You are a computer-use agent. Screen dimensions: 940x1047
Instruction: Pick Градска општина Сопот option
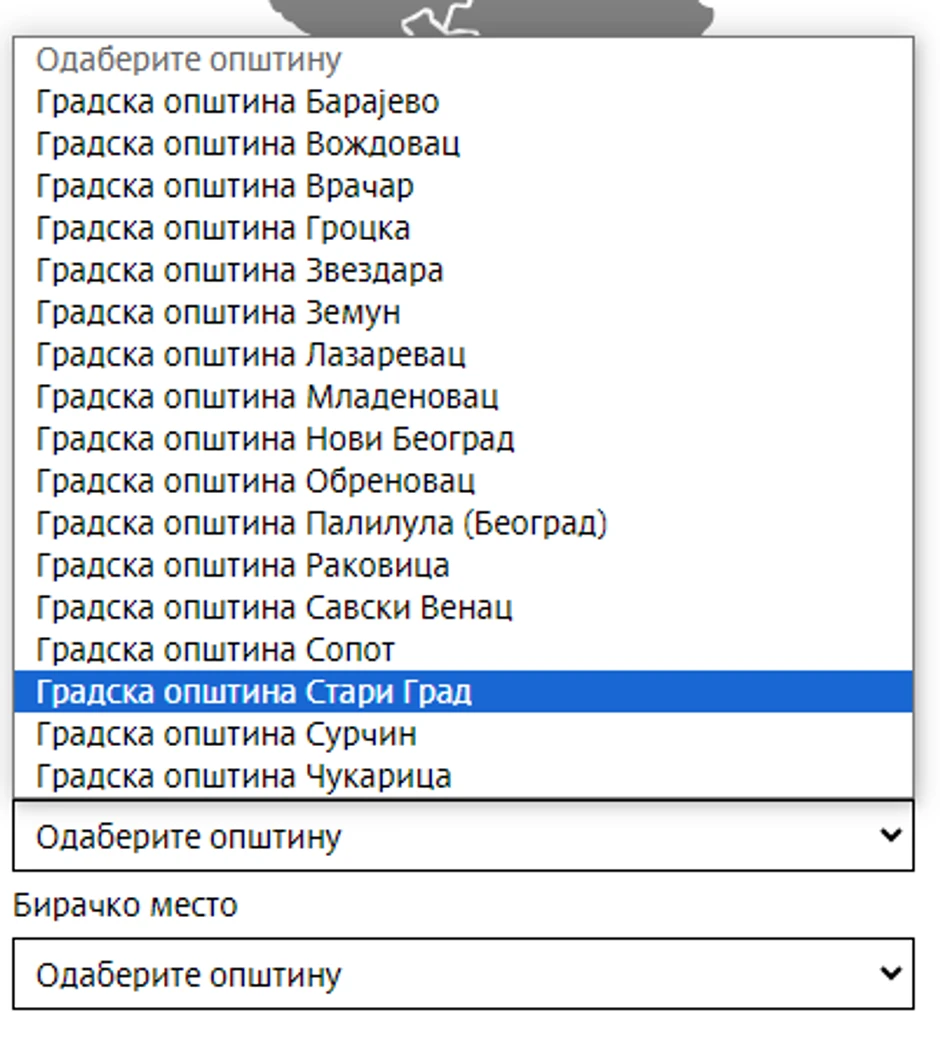point(216,650)
